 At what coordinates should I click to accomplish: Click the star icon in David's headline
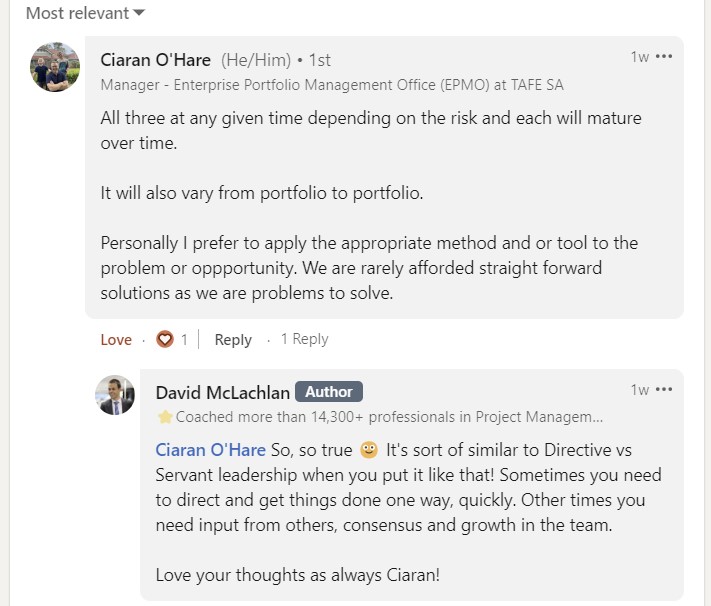tap(165, 417)
